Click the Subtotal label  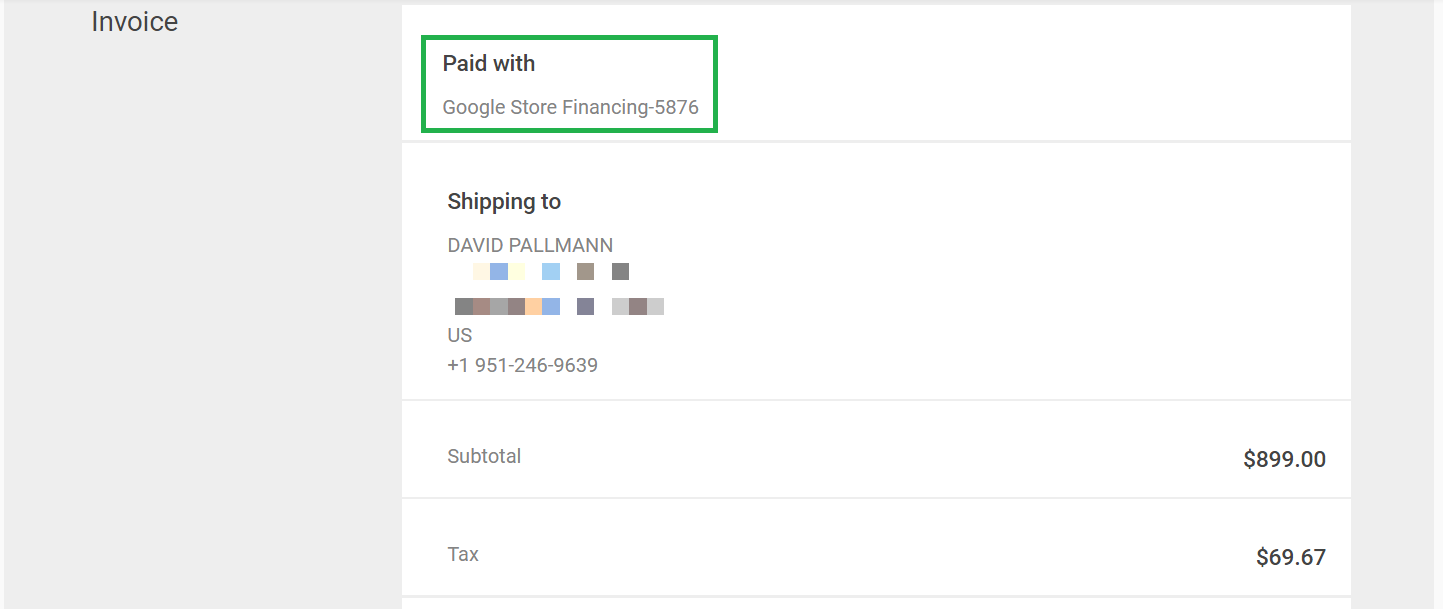pyautogui.click(x=484, y=456)
